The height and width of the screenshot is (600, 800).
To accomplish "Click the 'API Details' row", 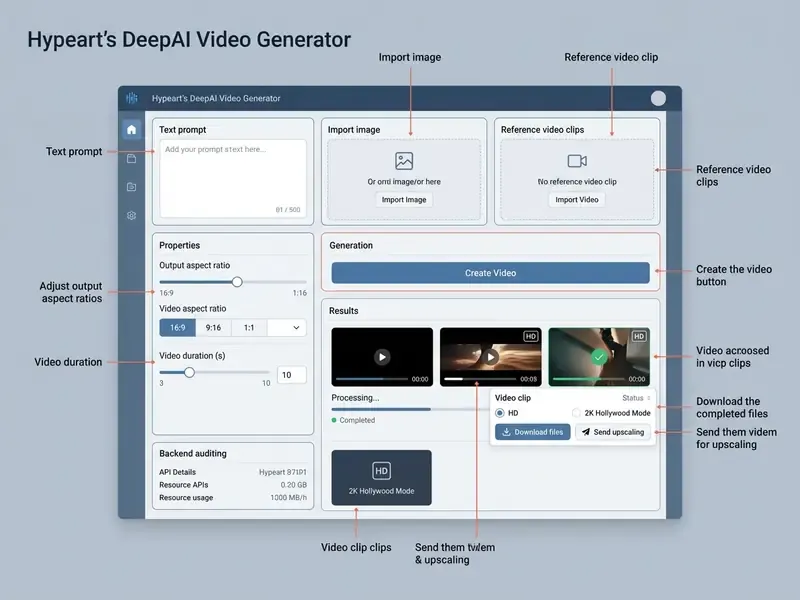I will click(233, 472).
